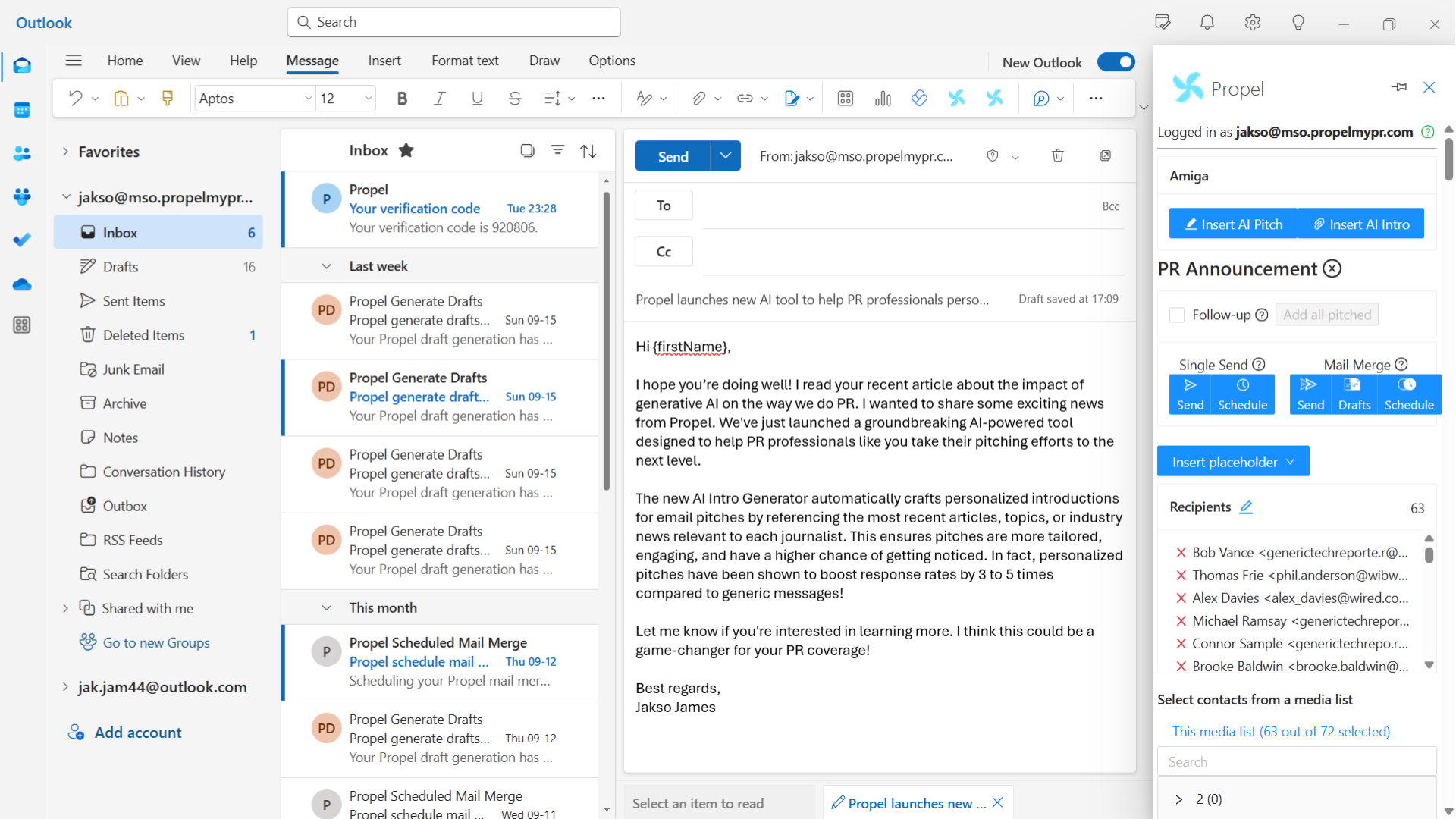The width and height of the screenshot is (1456, 819).
Task: Open the Calendar icon in left rail
Action: coord(22,110)
